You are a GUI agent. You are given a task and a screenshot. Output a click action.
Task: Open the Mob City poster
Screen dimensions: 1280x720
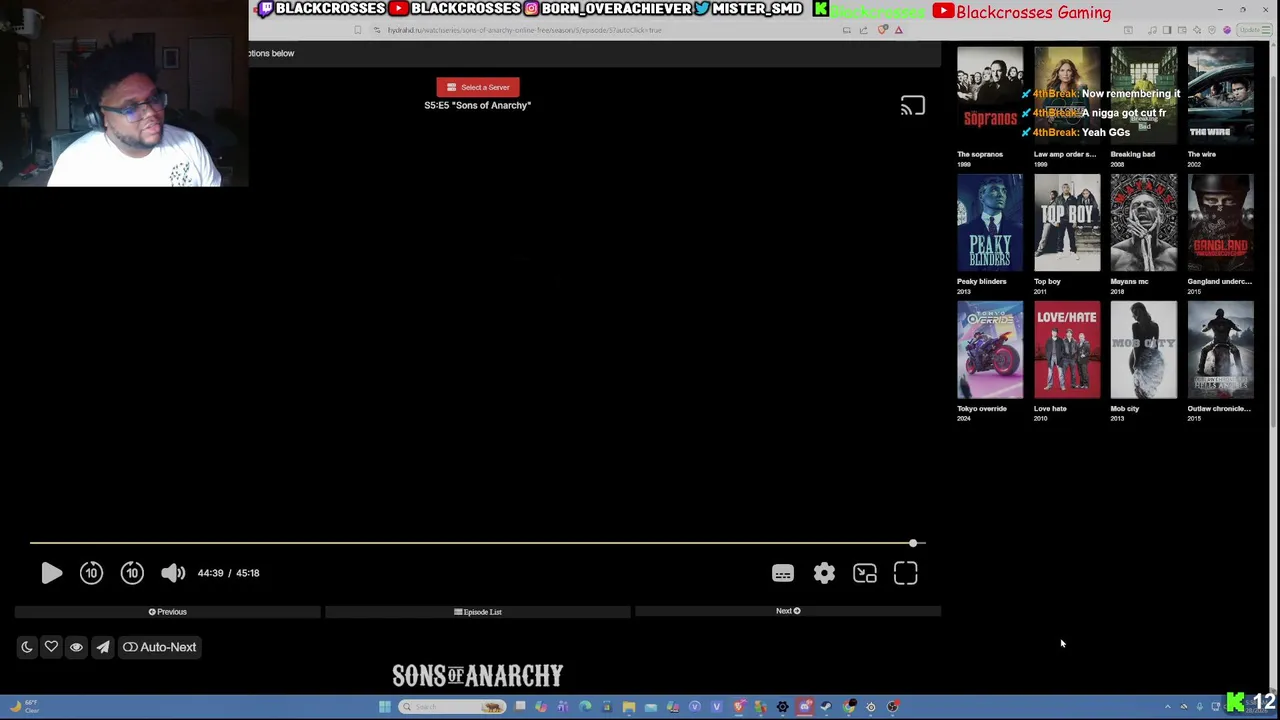tap(1144, 350)
